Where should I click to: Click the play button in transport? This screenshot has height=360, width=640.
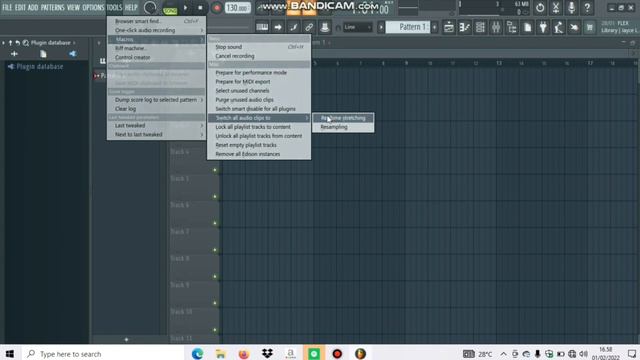(x=186, y=7)
